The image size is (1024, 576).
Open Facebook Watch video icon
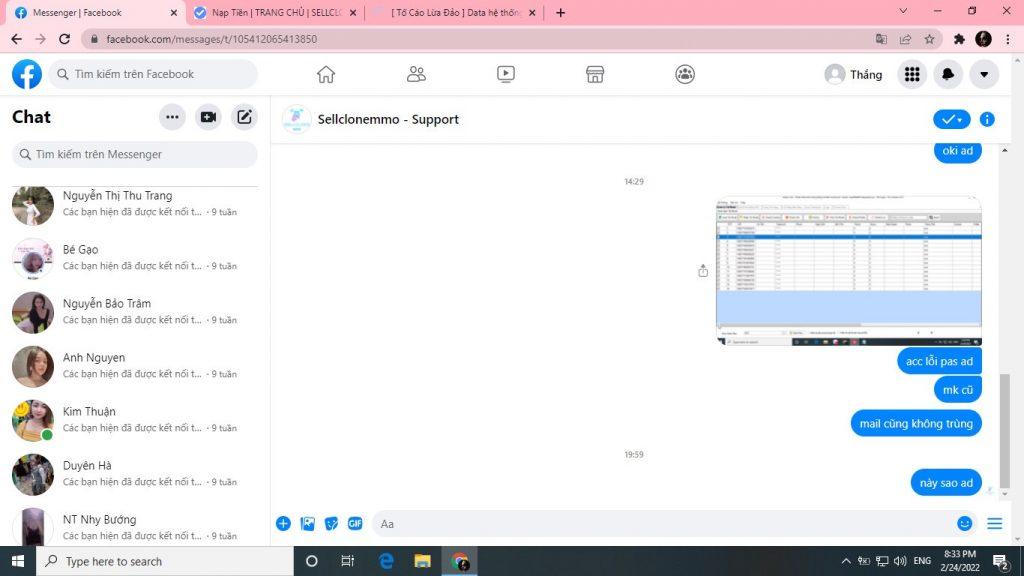[x=506, y=74]
